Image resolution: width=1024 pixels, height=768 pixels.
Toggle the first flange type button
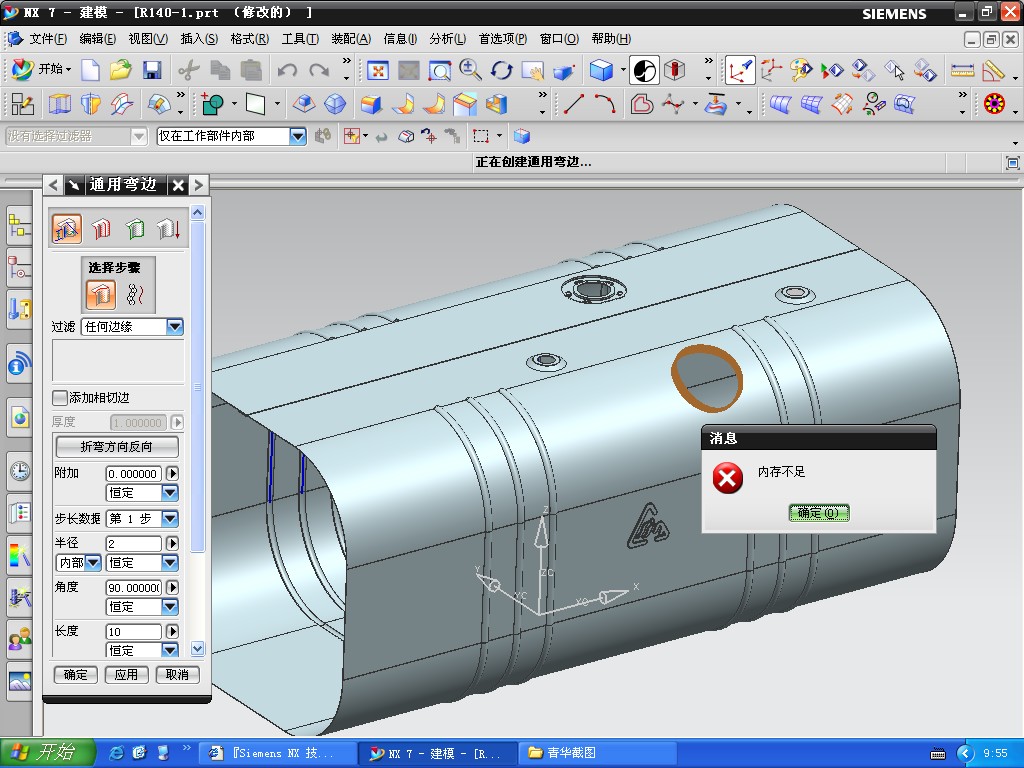67,229
